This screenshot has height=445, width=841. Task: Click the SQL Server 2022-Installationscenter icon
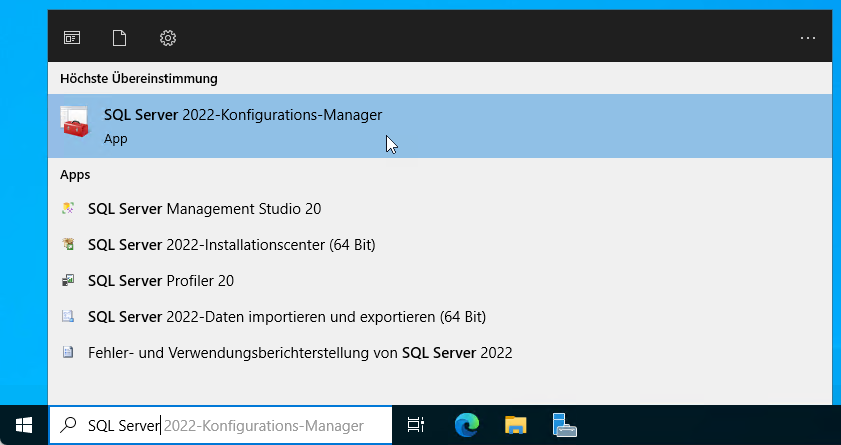(x=68, y=244)
